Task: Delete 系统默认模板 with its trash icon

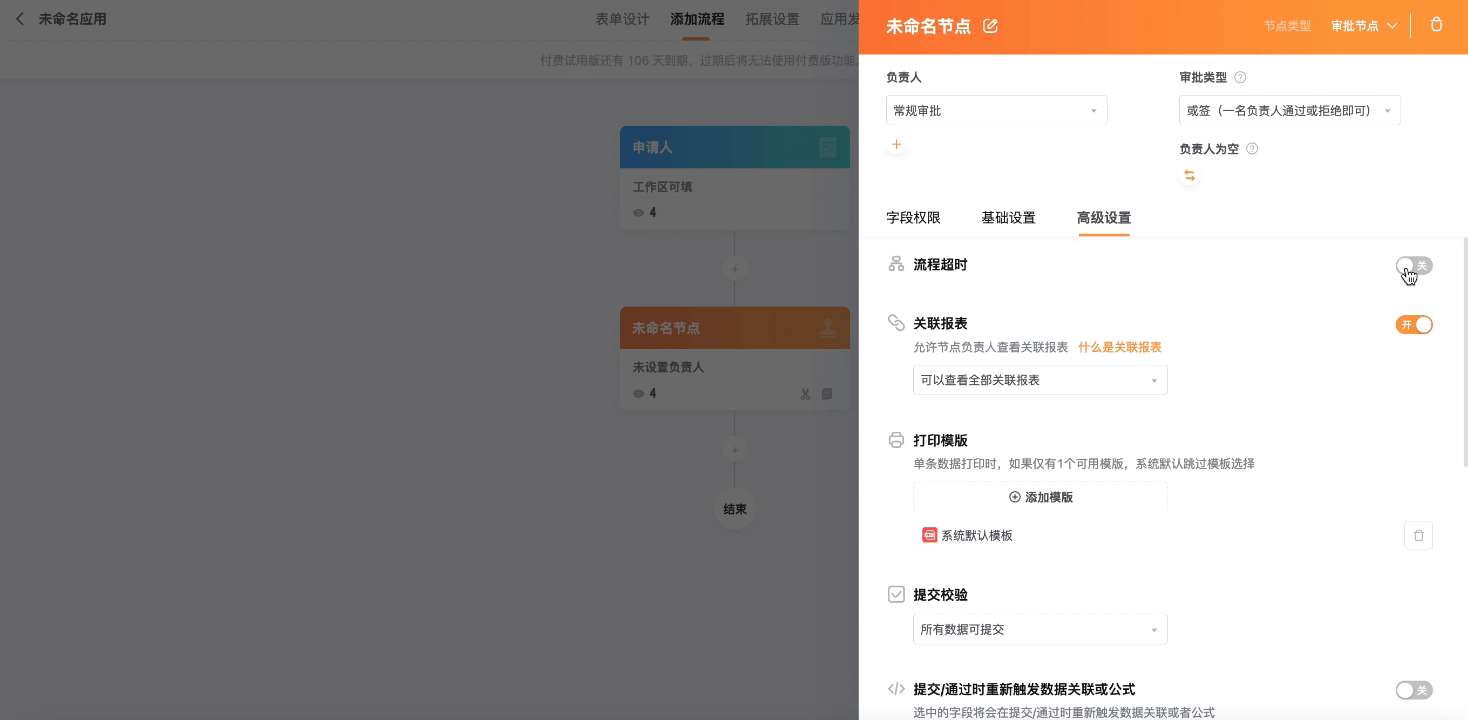Action: coord(1418,536)
